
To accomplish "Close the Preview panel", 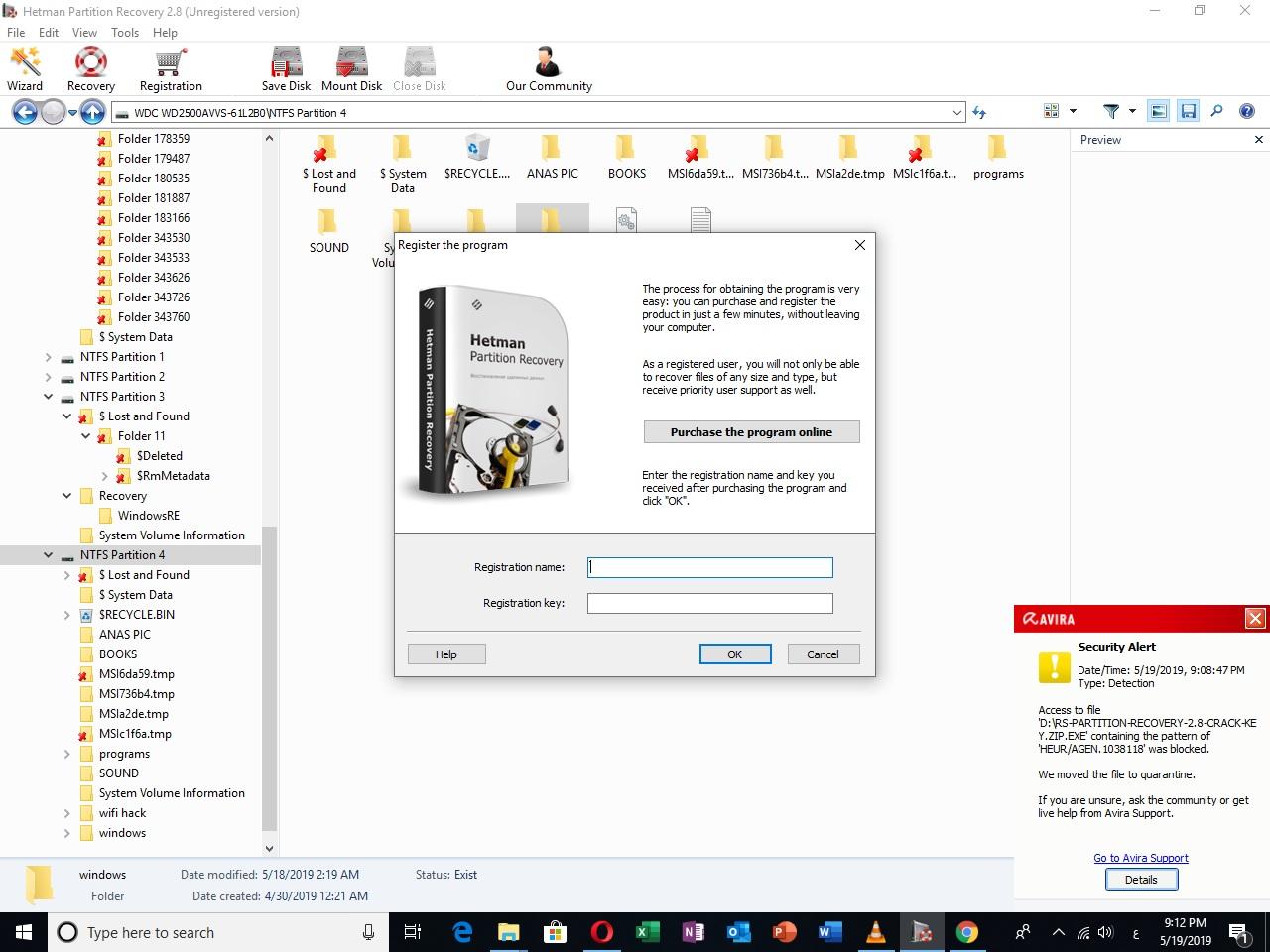I will click(1258, 140).
